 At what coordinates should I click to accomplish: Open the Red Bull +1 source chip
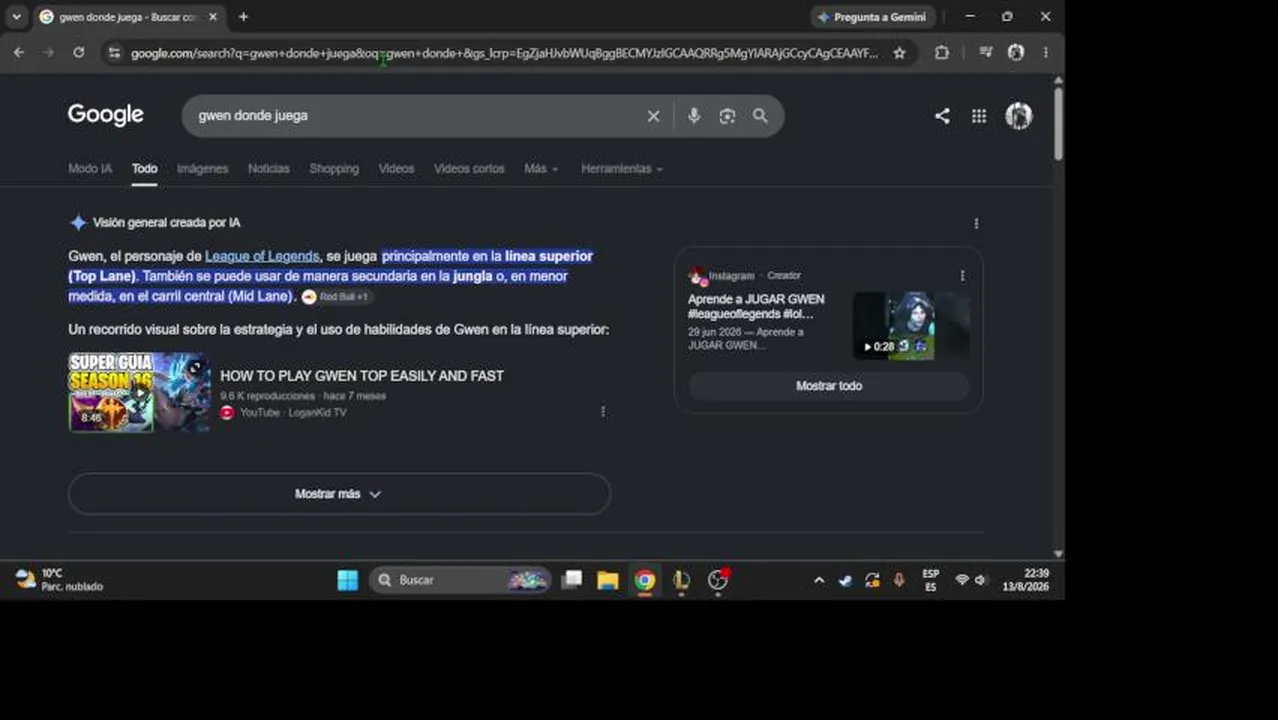(x=337, y=297)
